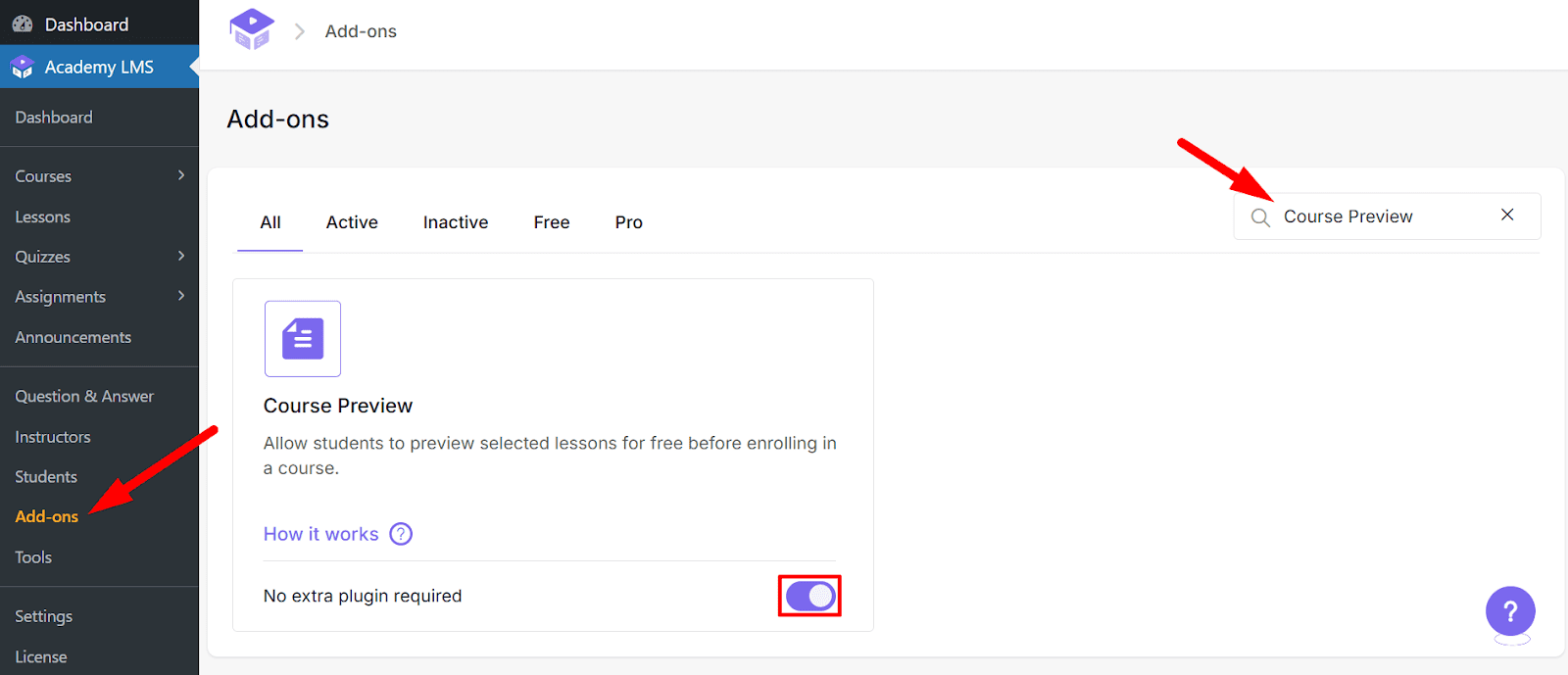Select the Inactive tab
Image resolution: width=1568 pixels, height=675 pixels.
tap(455, 222)
